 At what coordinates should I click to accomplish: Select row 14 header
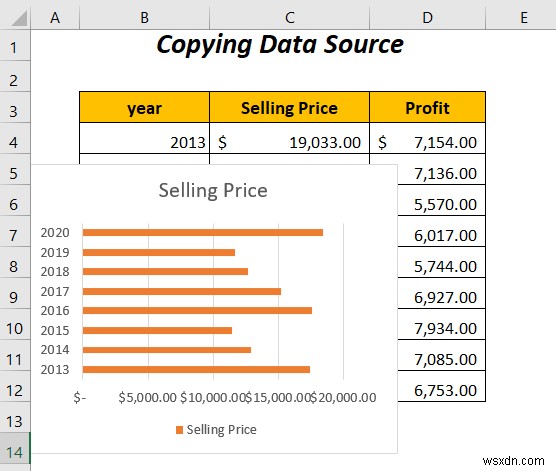tap(15, 452)
